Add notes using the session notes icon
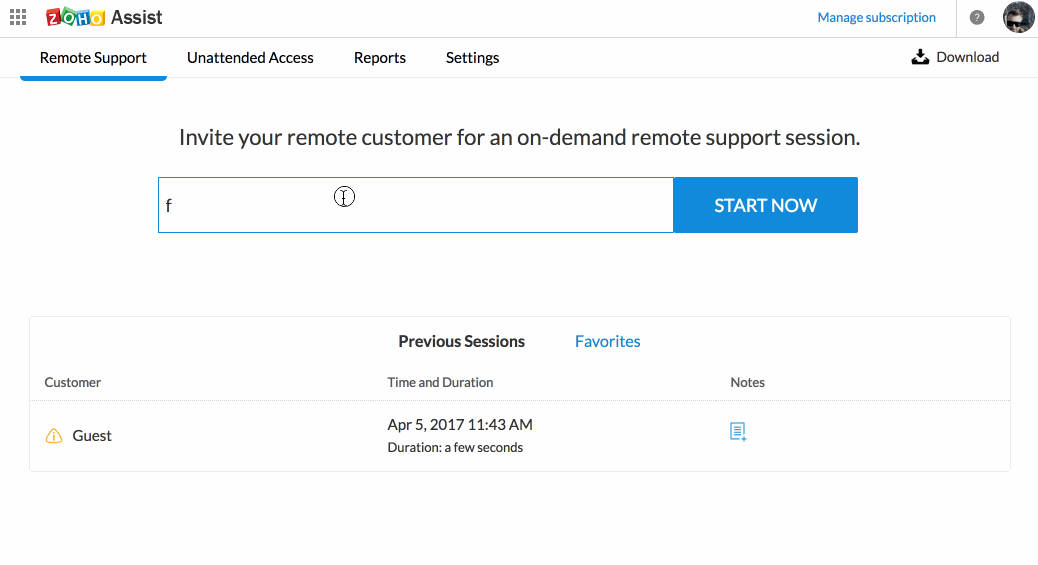 738,432
